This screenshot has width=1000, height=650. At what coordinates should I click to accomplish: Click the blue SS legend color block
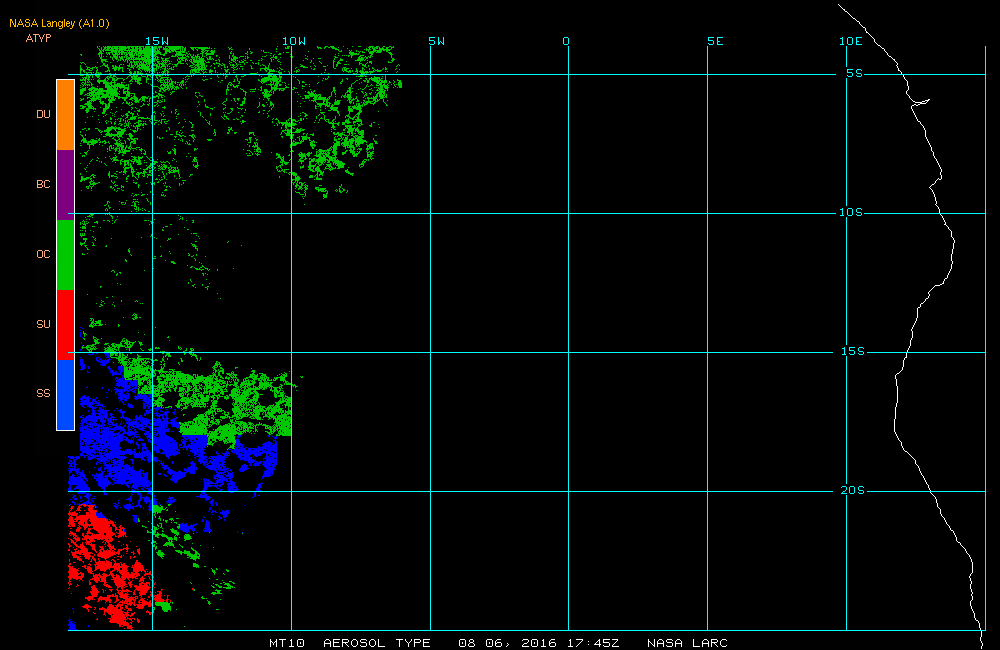tap(66, 394)
